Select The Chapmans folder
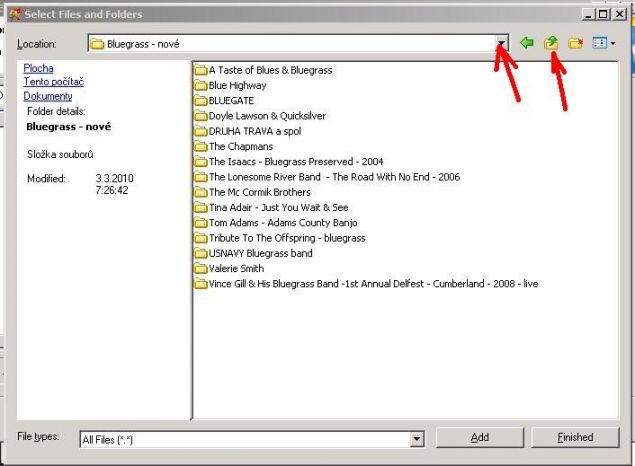Image resolution: width=635 pixels, height=466 pixels. 234,146
